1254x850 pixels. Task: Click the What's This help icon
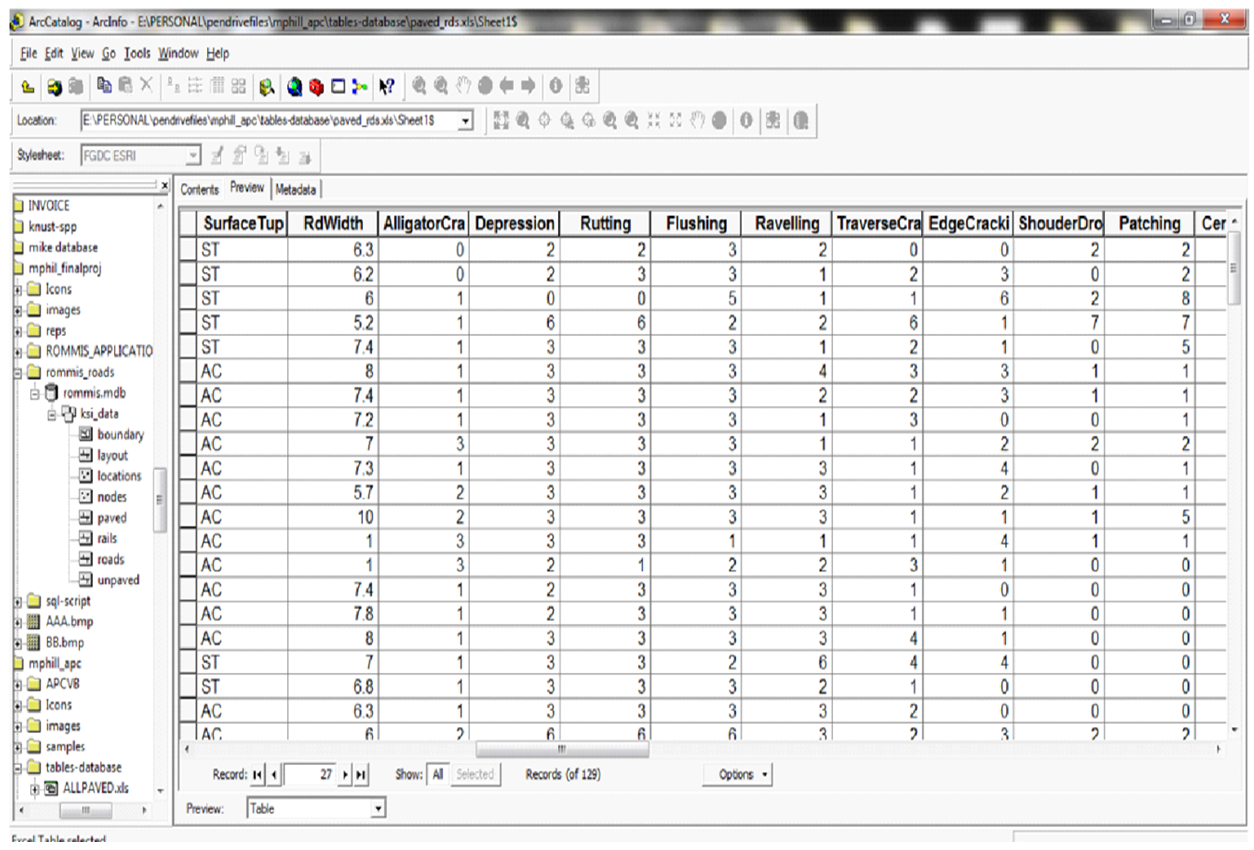386,86
